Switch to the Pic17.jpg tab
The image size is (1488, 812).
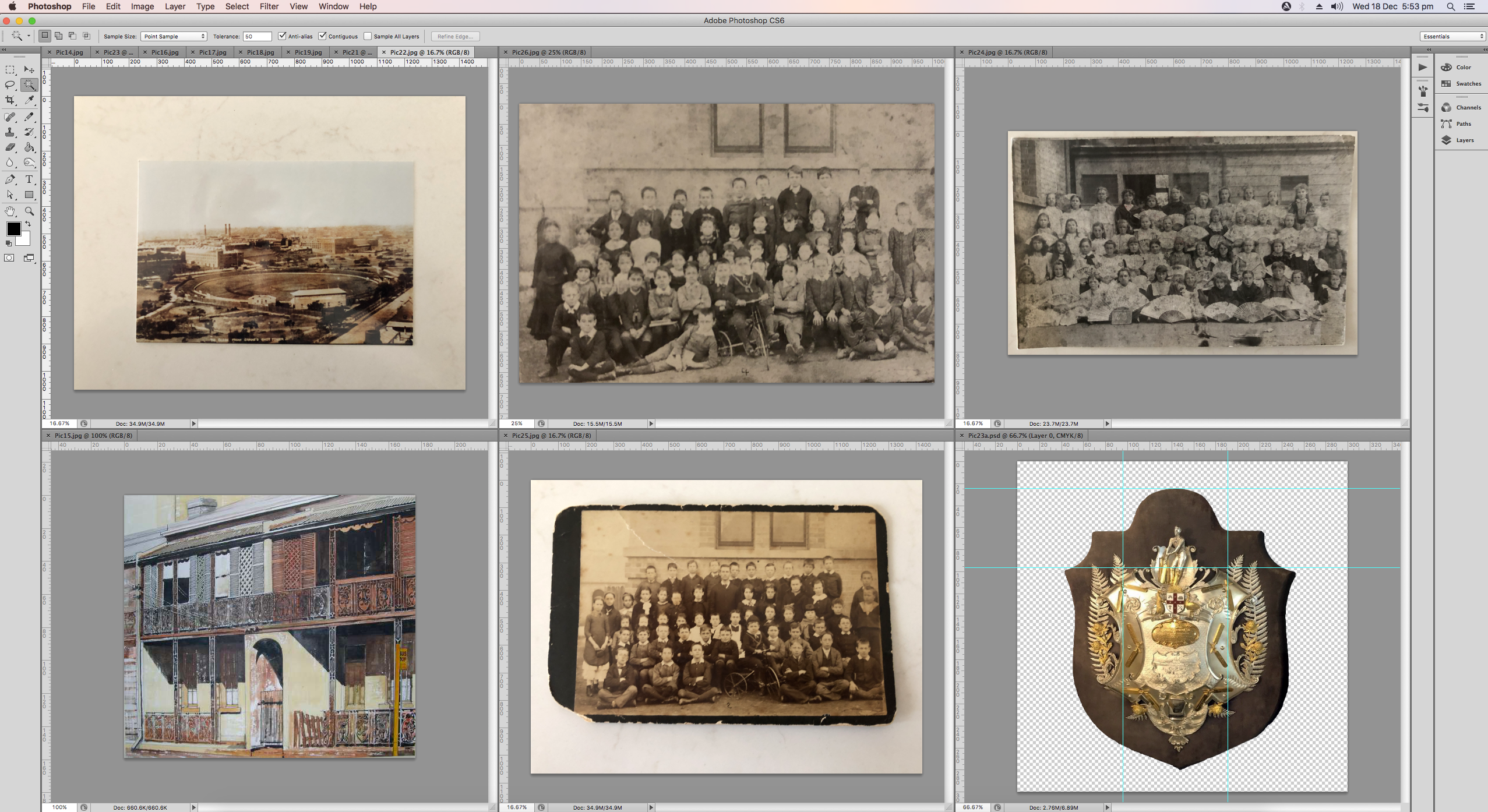pyautogui.click(x=212, y=52)
